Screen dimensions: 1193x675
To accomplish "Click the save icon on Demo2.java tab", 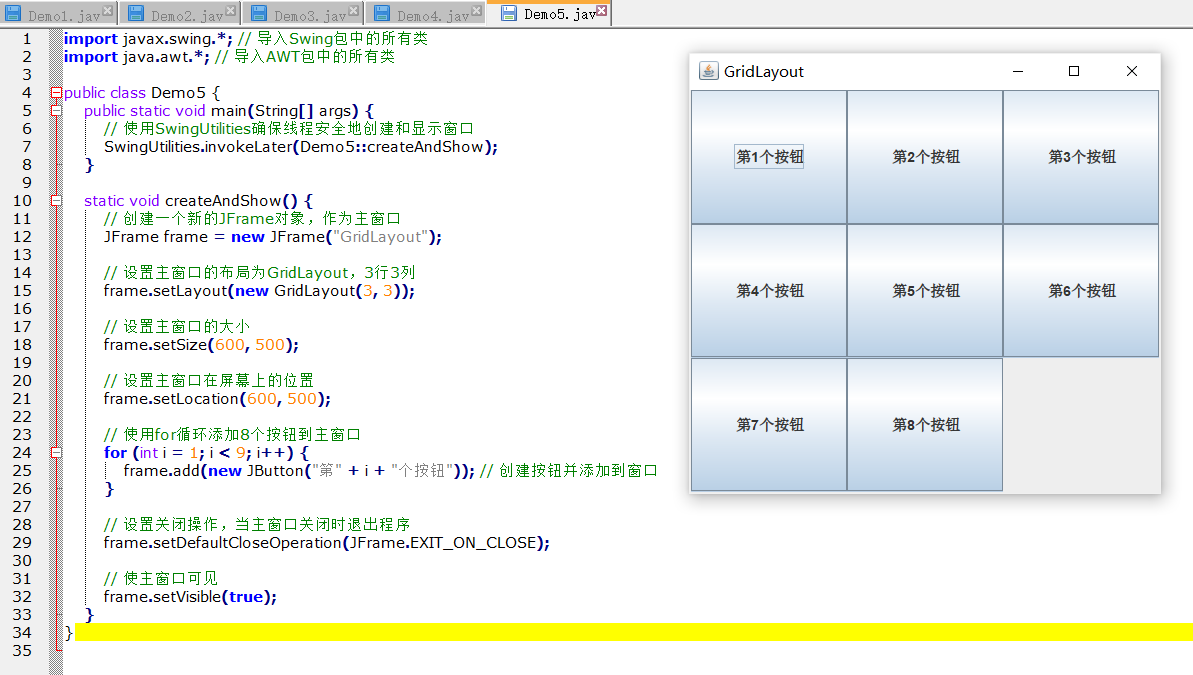I will pyautogui.click(x=135, y=15).
